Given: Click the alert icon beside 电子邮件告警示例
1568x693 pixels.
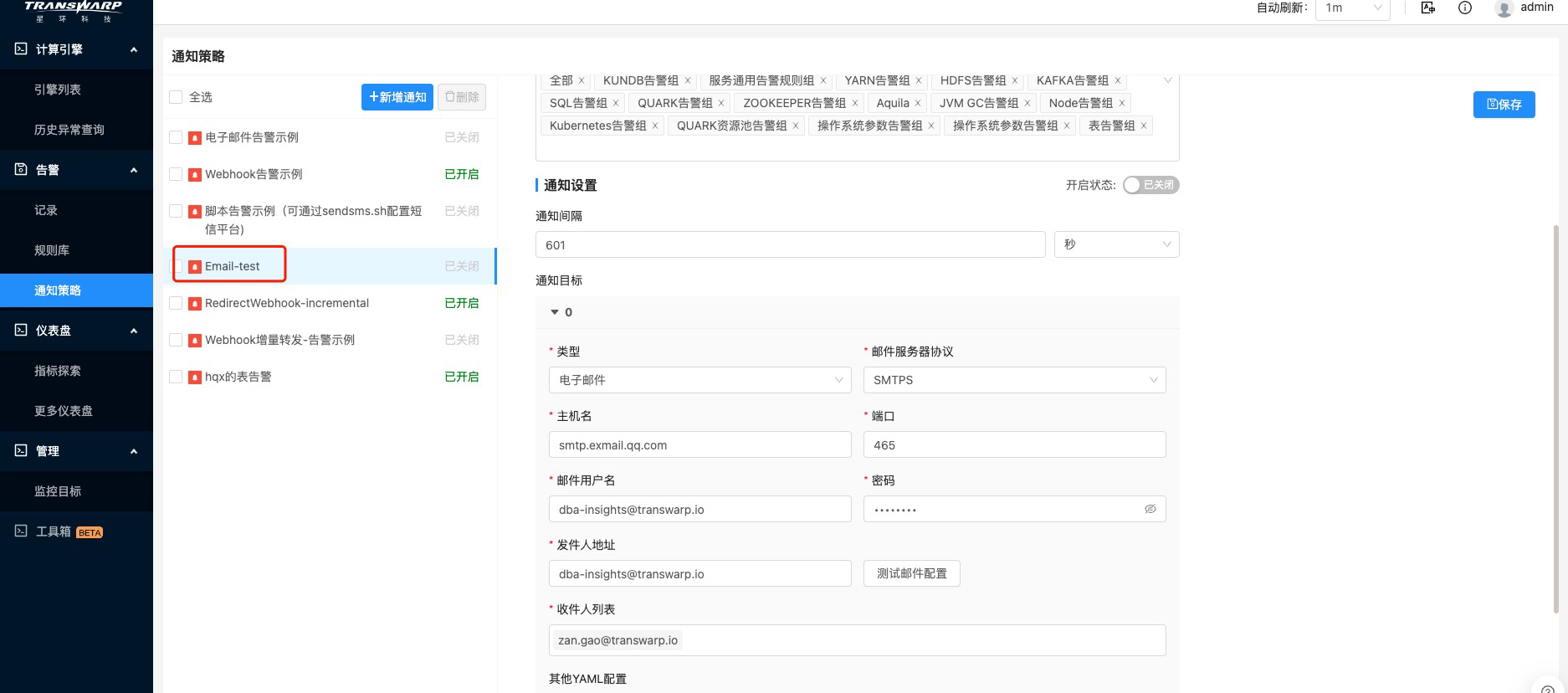Looking at the screenshot, I should 195,138.
